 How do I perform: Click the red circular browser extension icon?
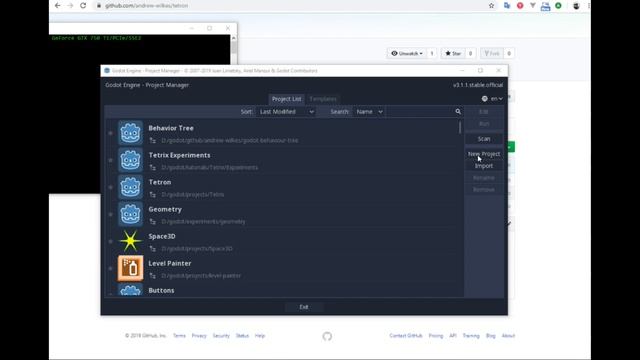pos(520,6)
